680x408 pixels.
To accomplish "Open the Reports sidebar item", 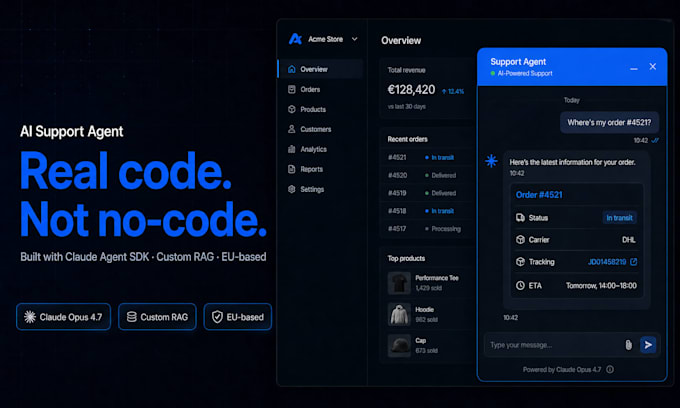I will (320, 169).
